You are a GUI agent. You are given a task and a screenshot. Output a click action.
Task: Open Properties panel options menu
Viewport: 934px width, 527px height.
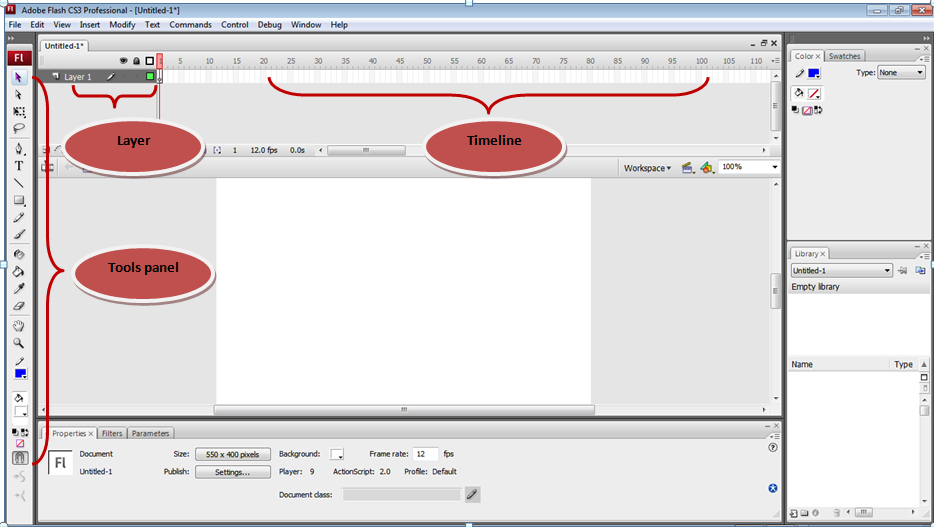[774, 436]
